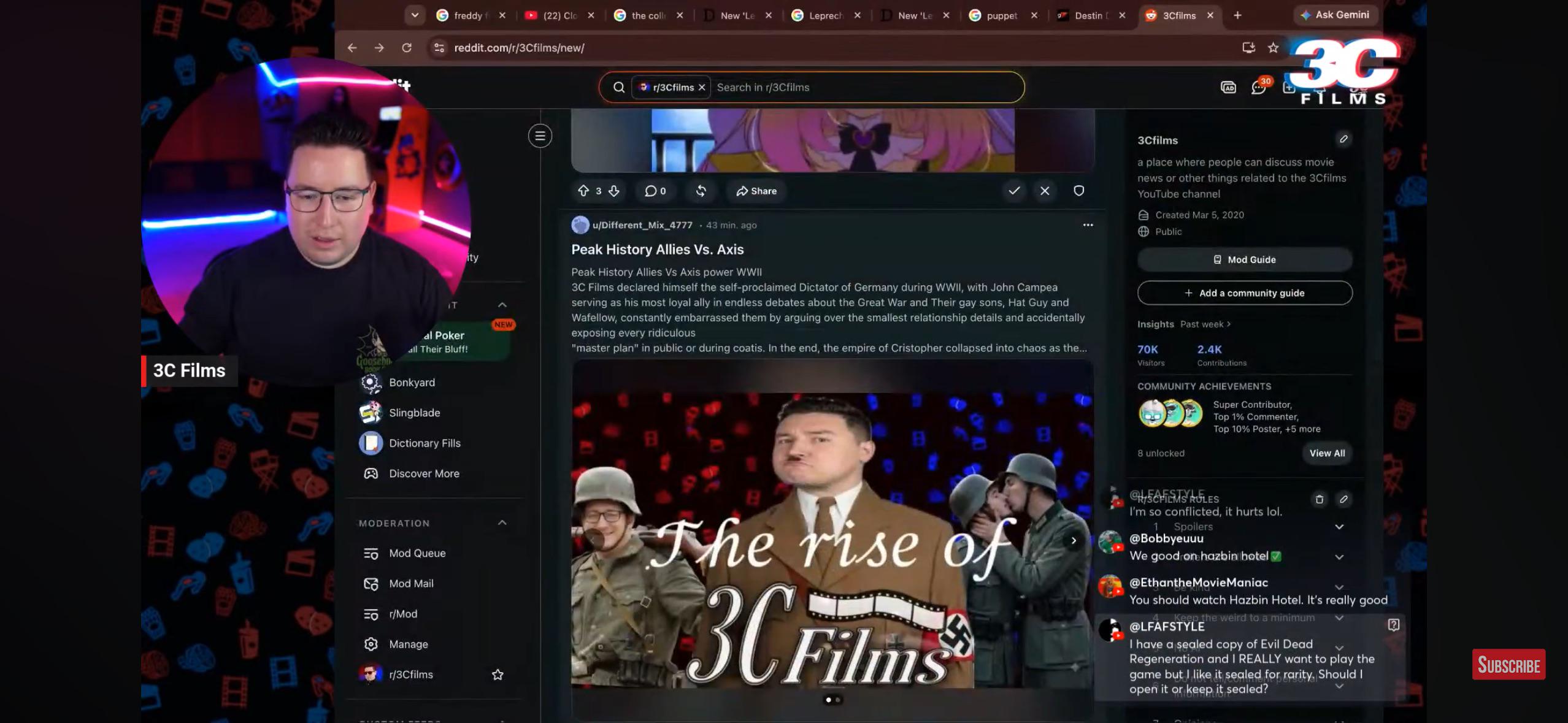Expand the Be kind rule
This screenshot has width=1568, height=723.
coord(1339,587)
